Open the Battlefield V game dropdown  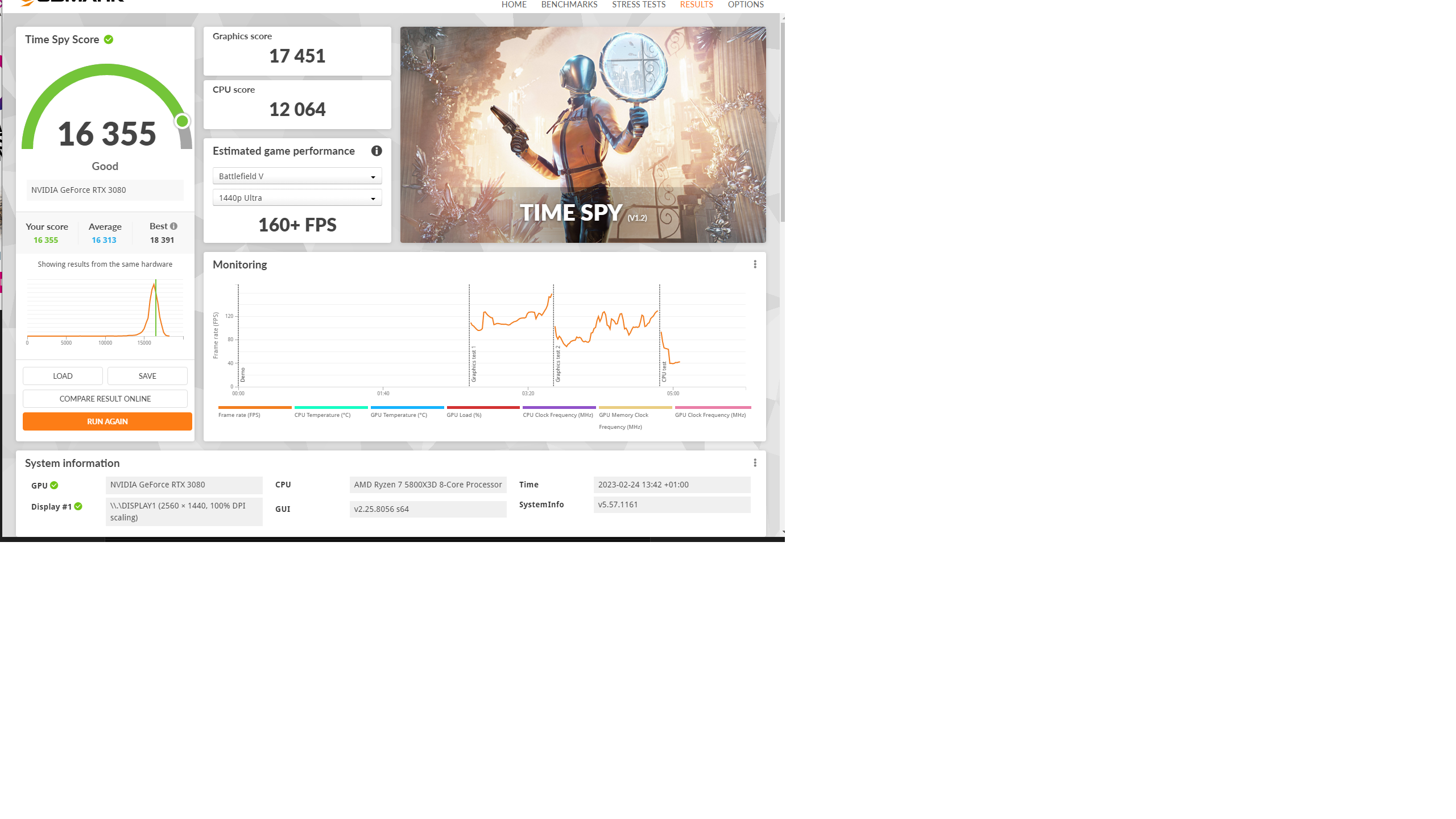[297, 176]
